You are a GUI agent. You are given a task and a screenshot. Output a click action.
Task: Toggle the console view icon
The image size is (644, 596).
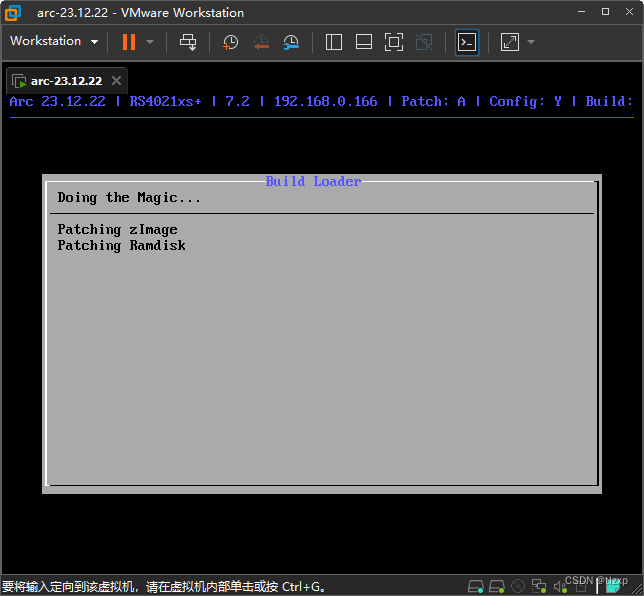click(467, 42)
